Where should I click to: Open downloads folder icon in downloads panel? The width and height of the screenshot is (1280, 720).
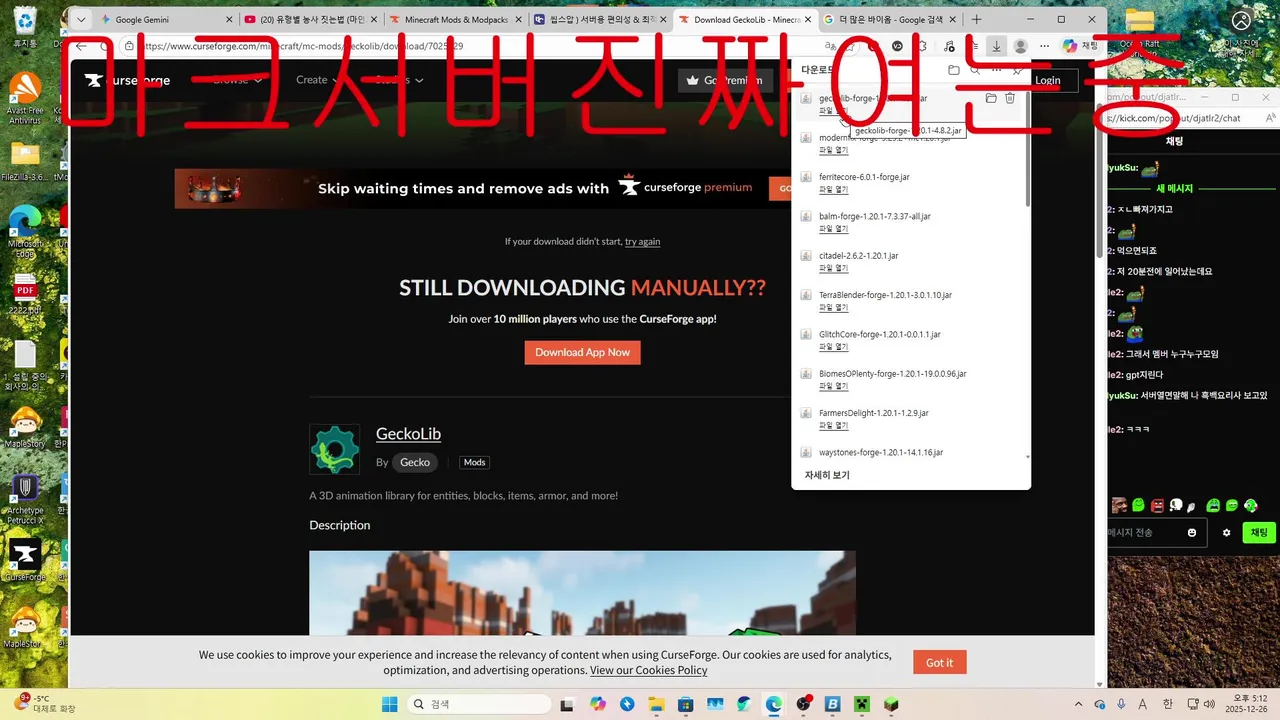point(954,70)
